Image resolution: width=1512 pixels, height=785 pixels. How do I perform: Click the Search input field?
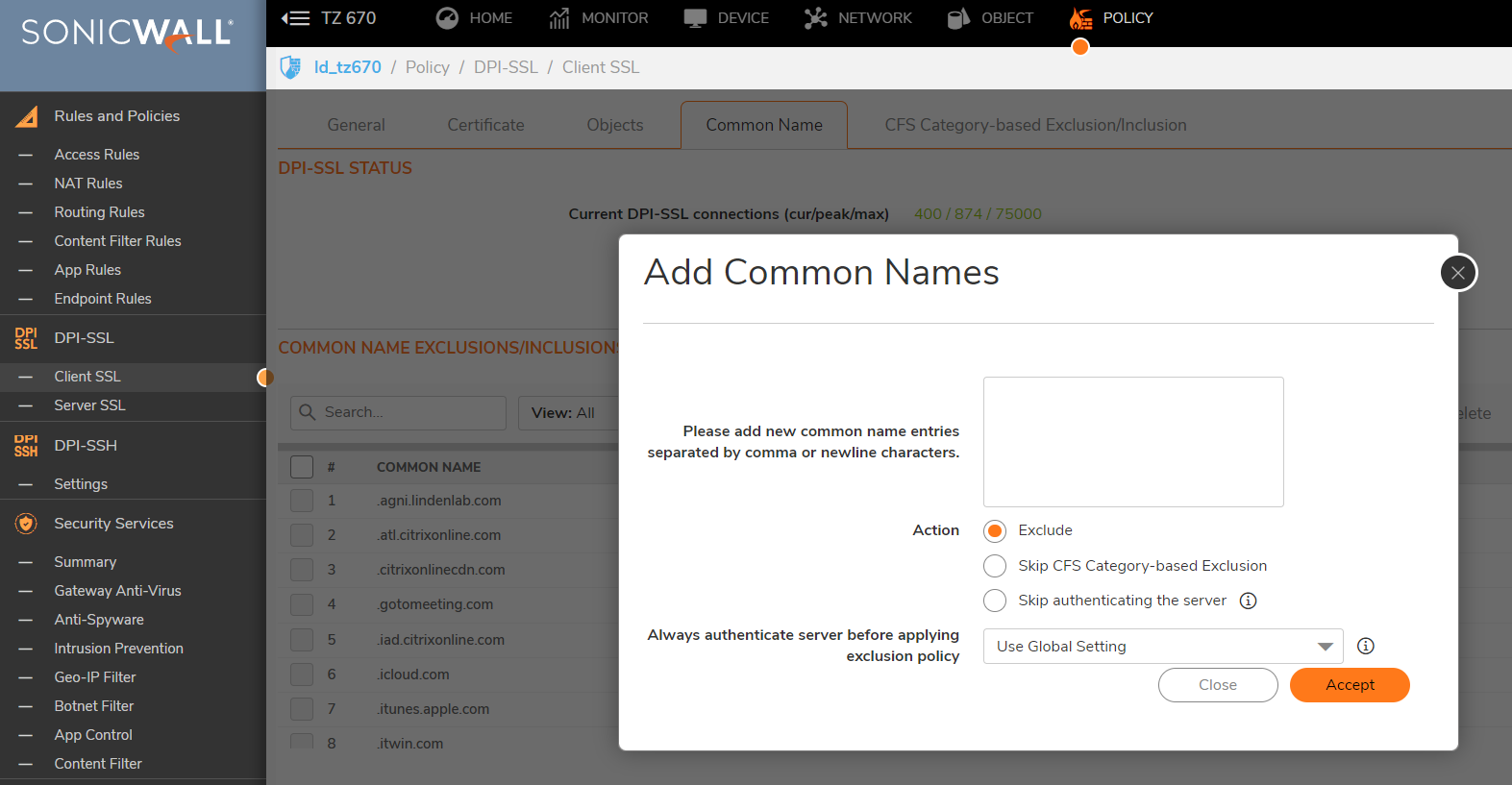[398, 413]
